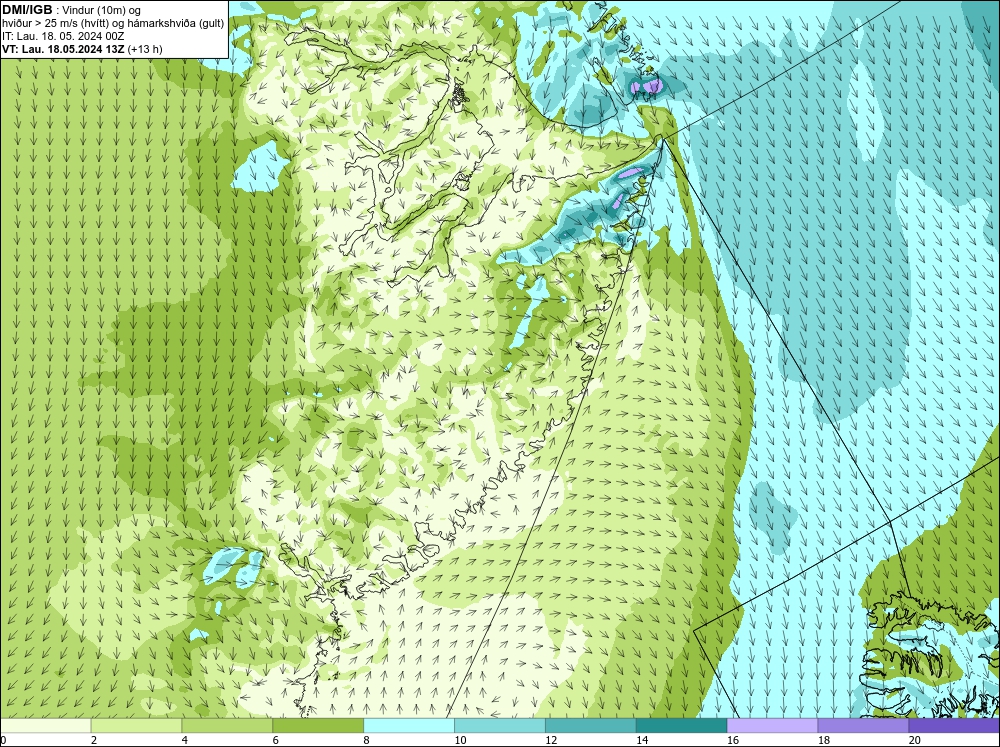1000x747 pixels.
Task: Click the scale label '12'
Action: click(551, 740)
